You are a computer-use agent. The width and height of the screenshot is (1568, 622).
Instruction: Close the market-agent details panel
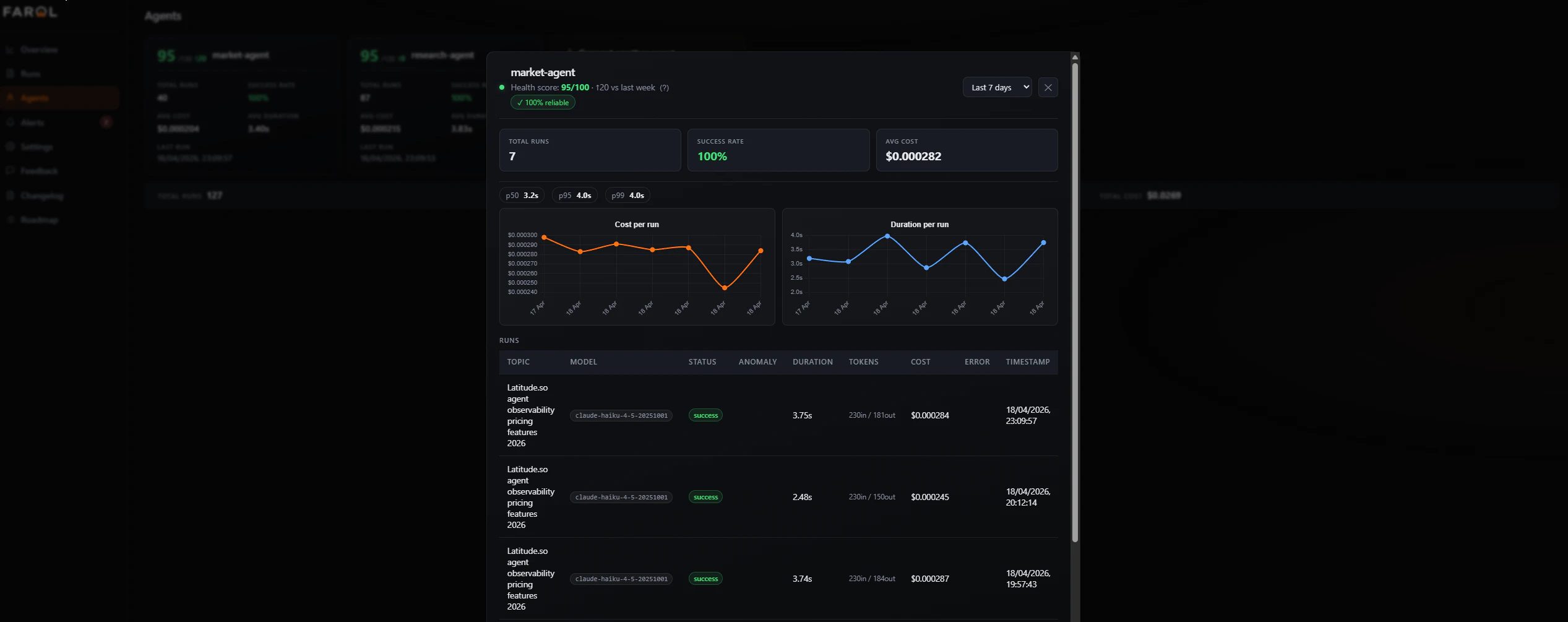tap(1048, 87)
